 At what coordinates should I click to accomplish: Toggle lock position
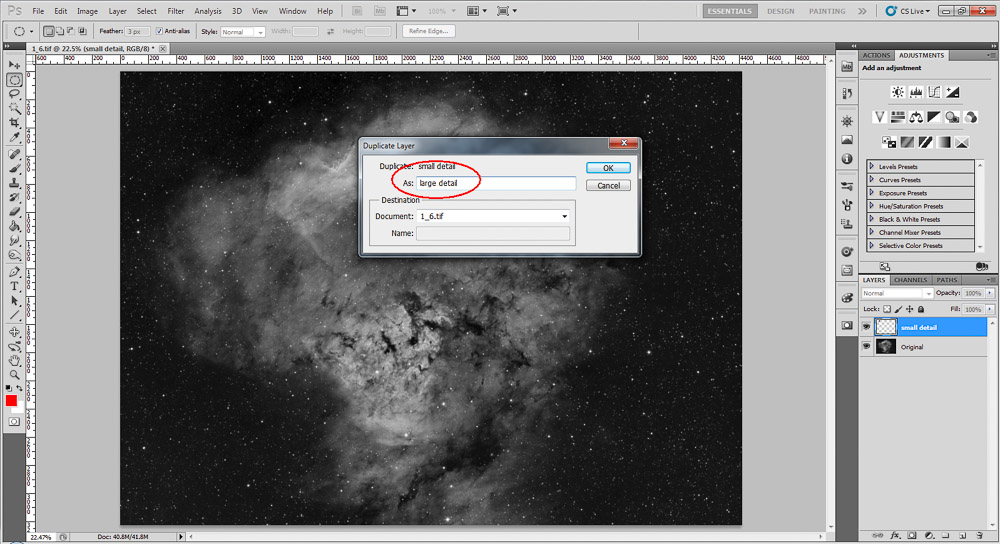coord(909,309)
